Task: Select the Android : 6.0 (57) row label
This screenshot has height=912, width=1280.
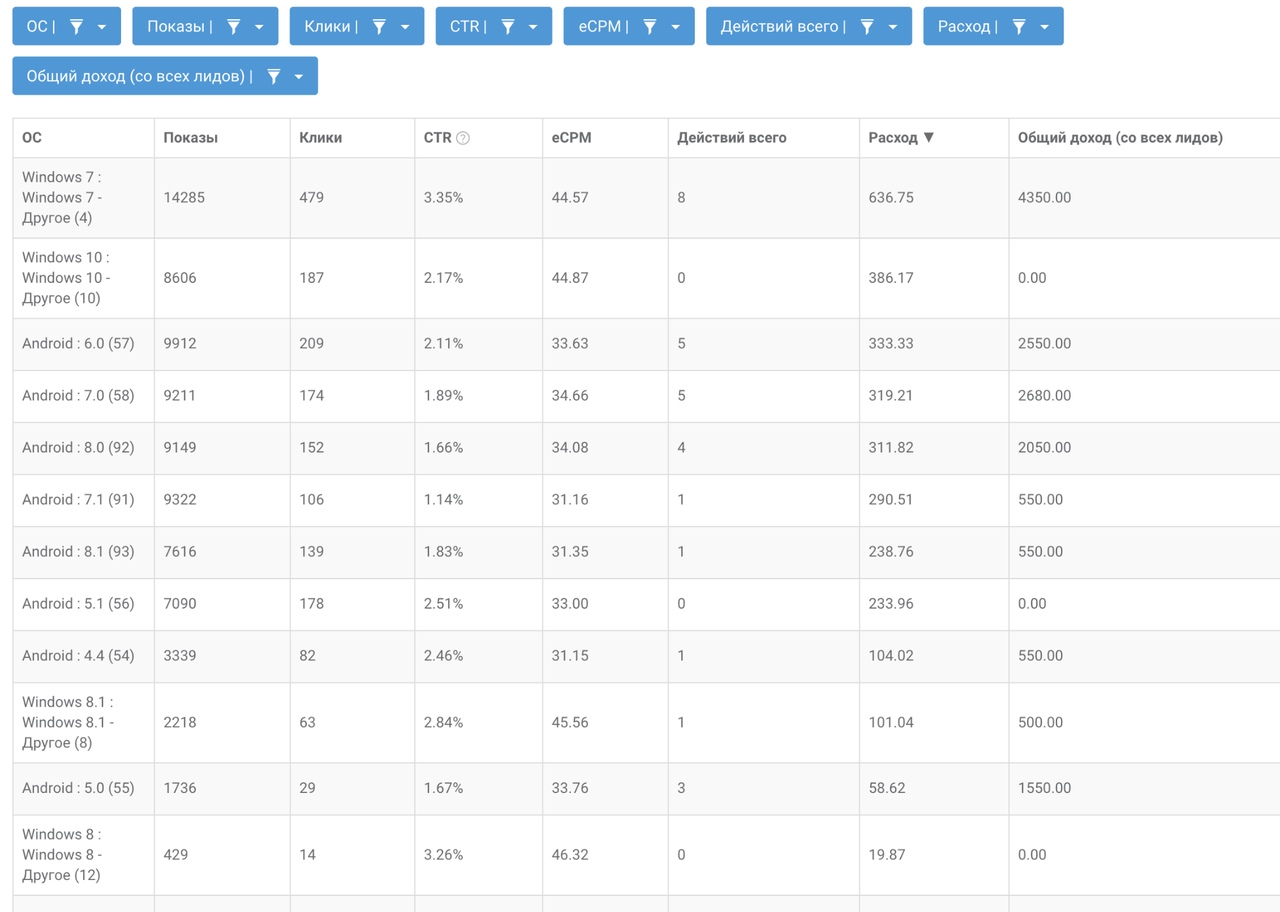Action: coord(78,343)
